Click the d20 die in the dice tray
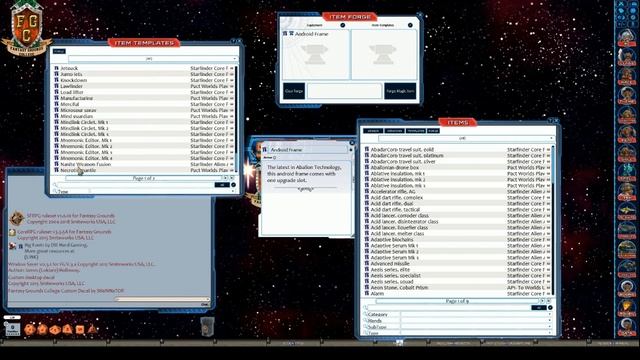The width and height of the screenshot is (640, 360). click(29, 329)
